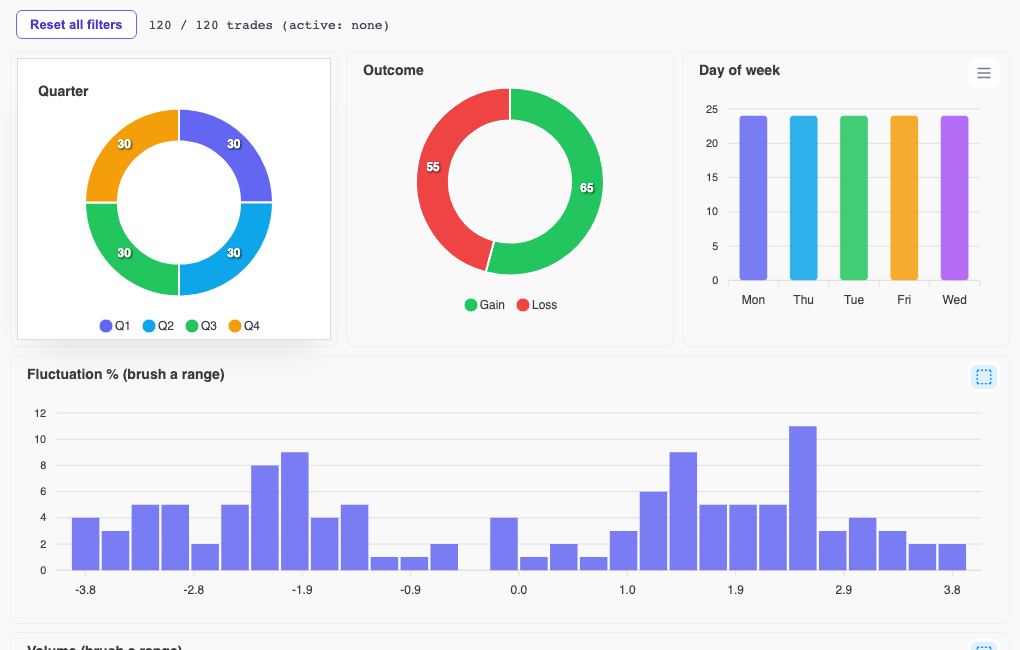
Task: Click the leftmost Fluctuation histogram bar
Action: pos(86,544)
